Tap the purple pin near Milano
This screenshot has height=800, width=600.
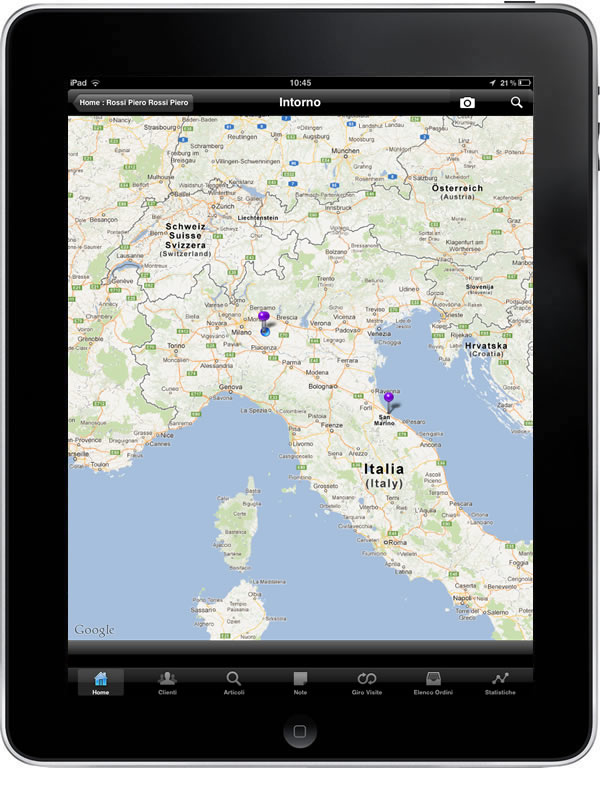pyautogui.click(x=264, y=316)
